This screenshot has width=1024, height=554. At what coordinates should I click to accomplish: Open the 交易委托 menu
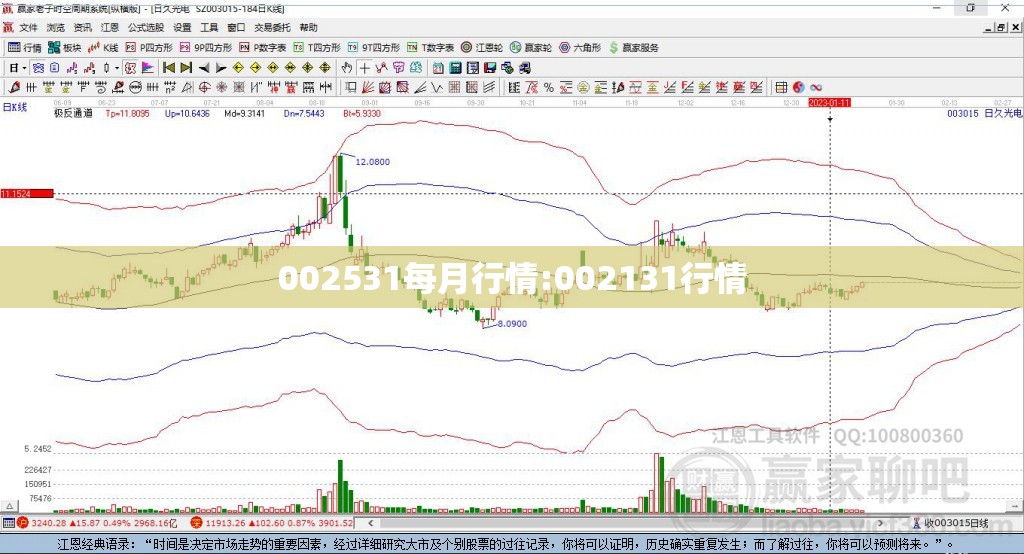point(272,27)
